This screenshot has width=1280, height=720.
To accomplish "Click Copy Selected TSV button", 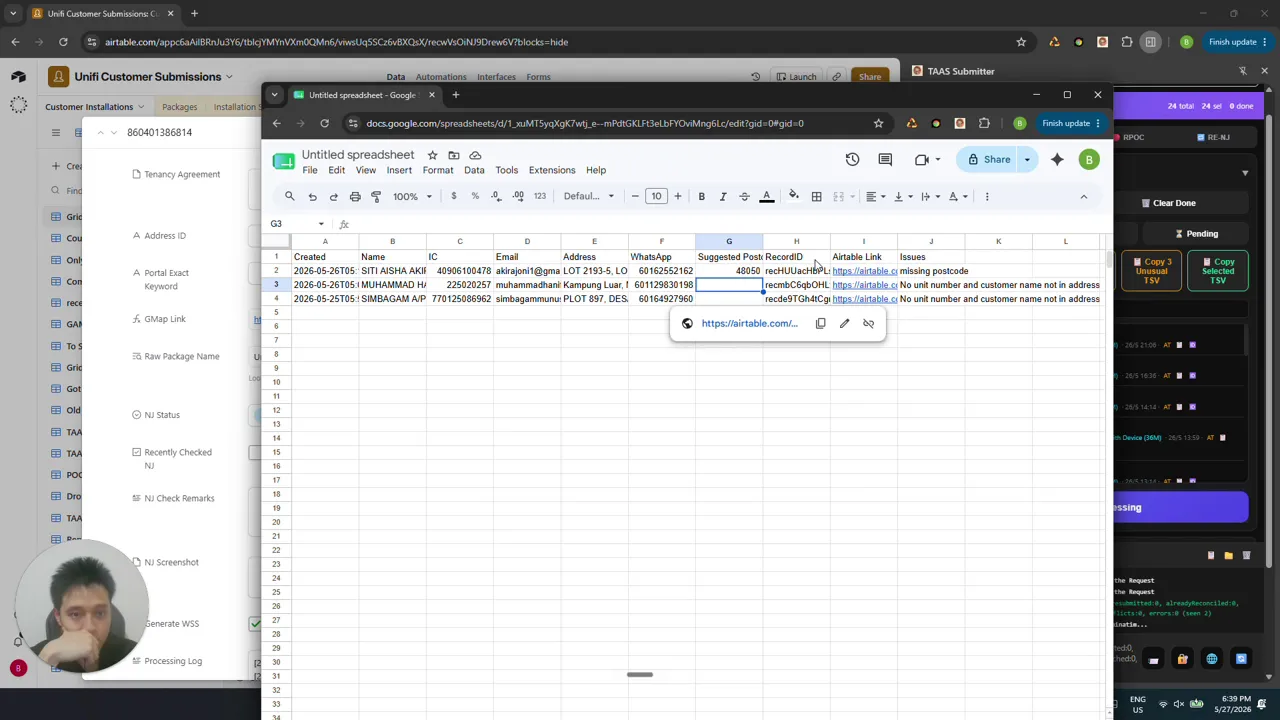I will coord(1218,271).
